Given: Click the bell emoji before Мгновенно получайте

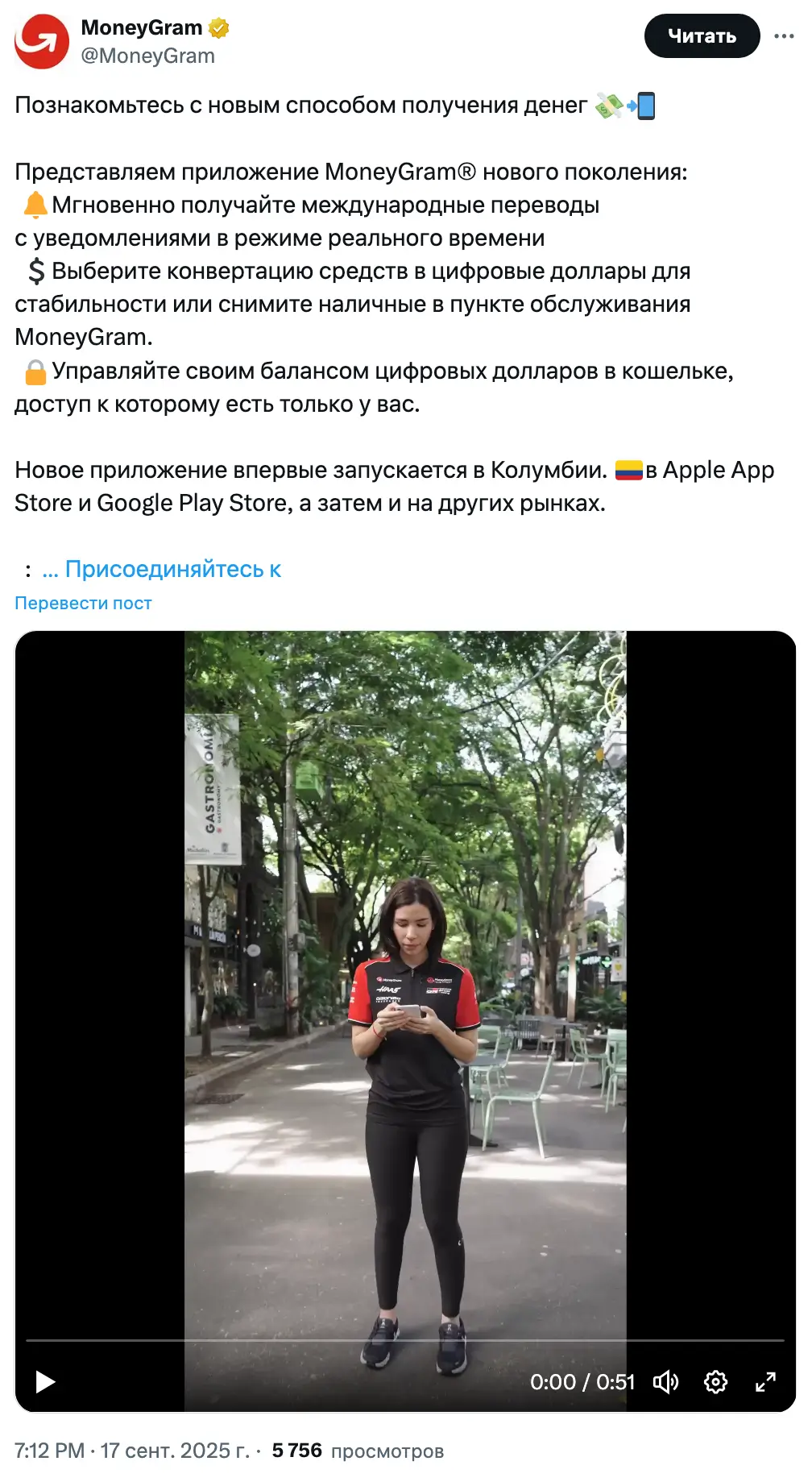Looking at the screenshot, I should tap(35, 205).
